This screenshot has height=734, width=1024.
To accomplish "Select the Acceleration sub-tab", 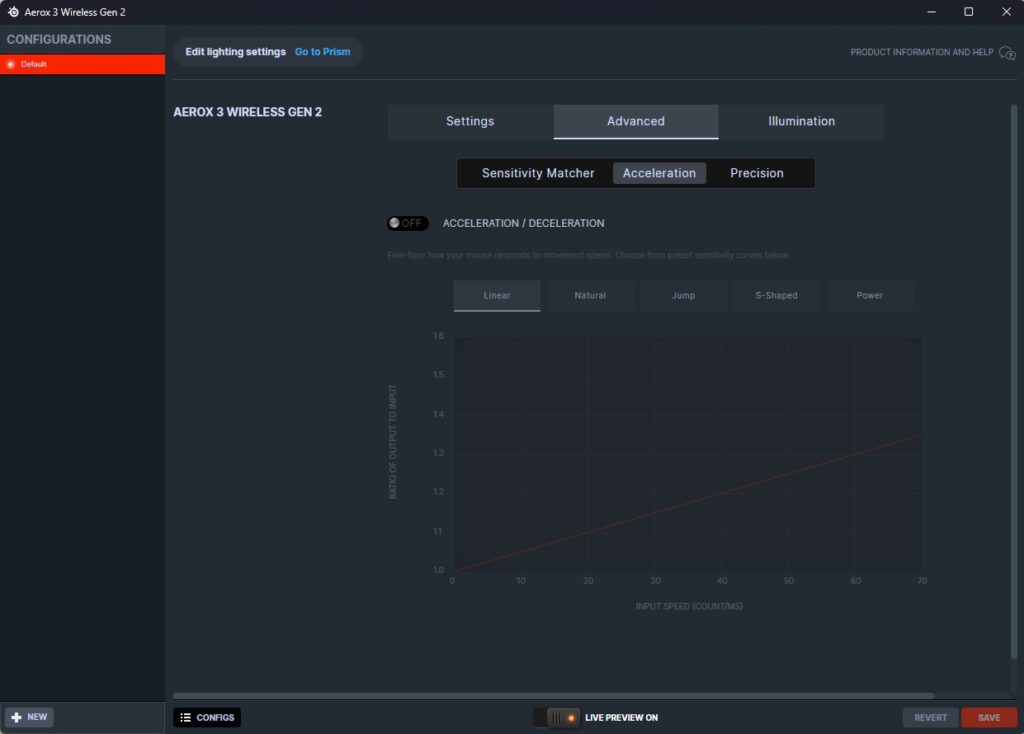I will coord(659,173).
